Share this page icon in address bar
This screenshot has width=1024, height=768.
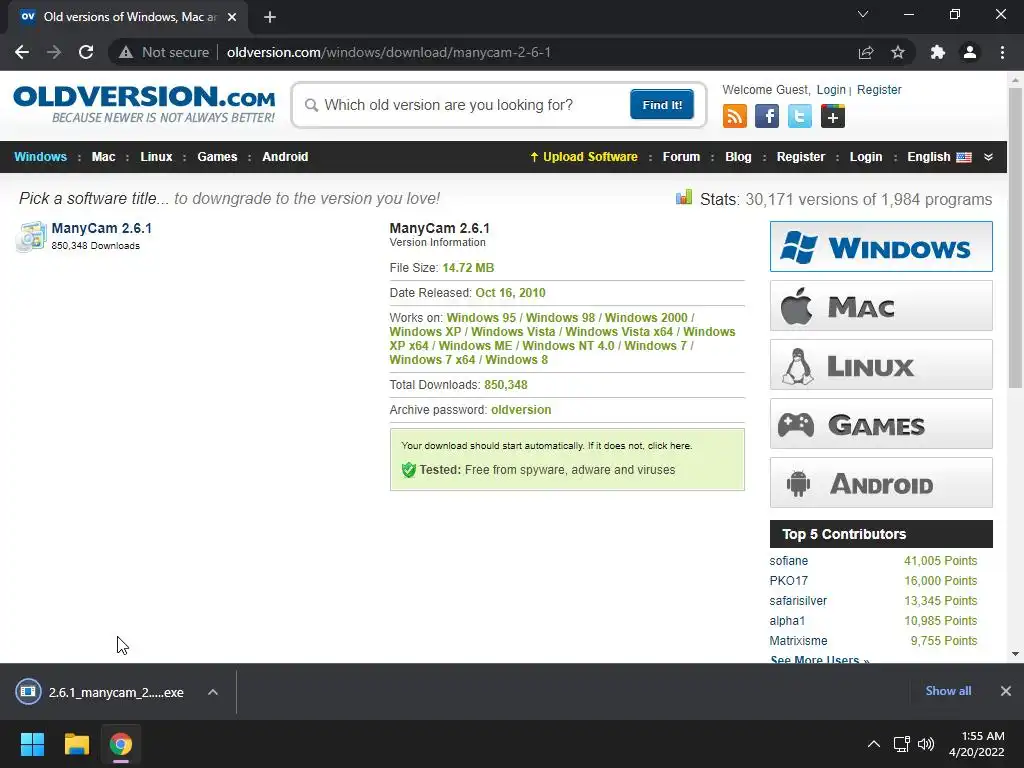click(x=866, y=52)
